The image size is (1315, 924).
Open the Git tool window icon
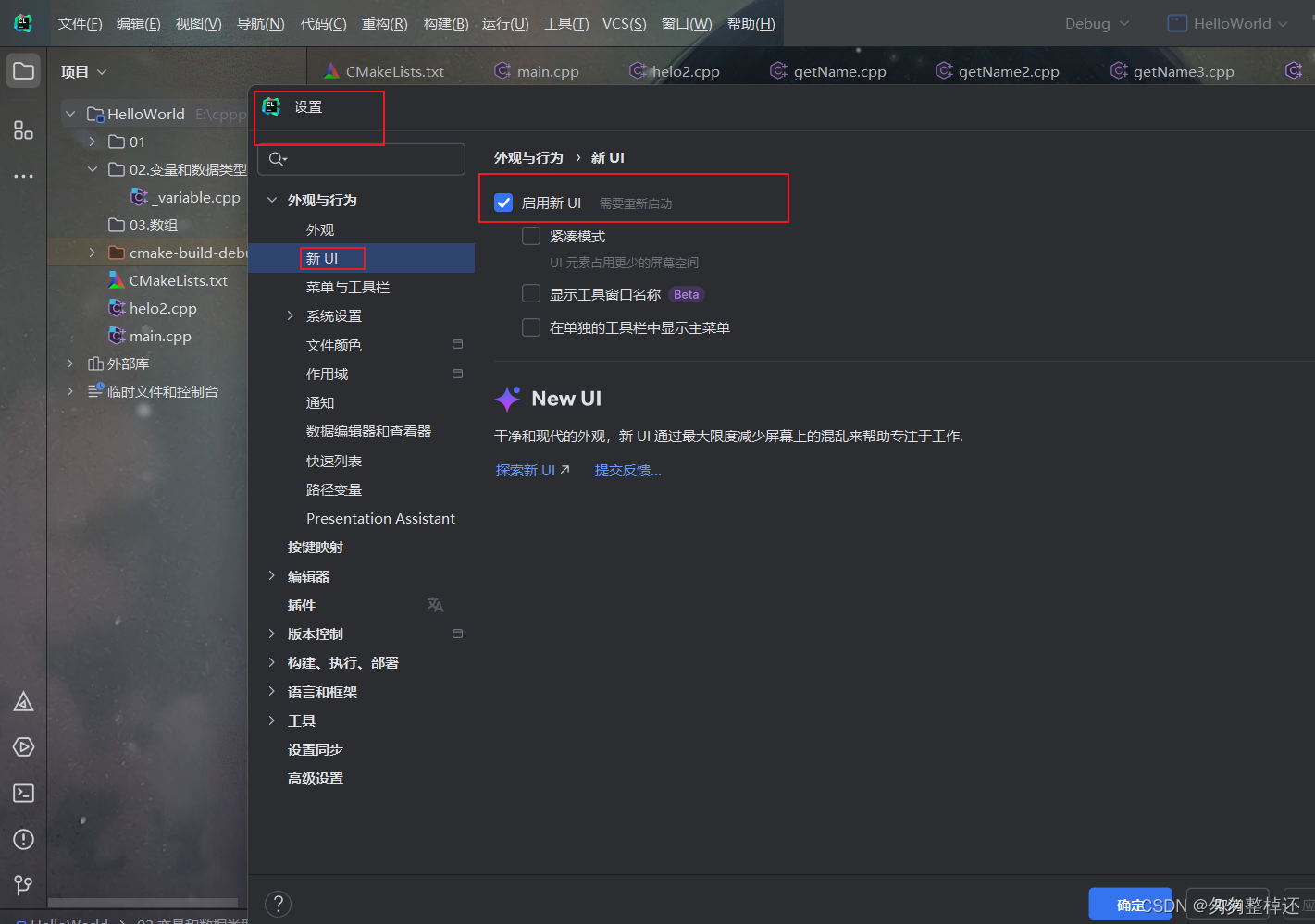(x=23, y=885)
